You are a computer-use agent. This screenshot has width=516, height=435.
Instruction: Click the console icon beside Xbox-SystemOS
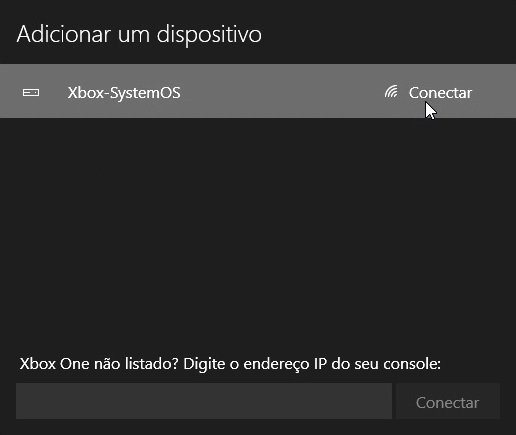pos(31,92)
